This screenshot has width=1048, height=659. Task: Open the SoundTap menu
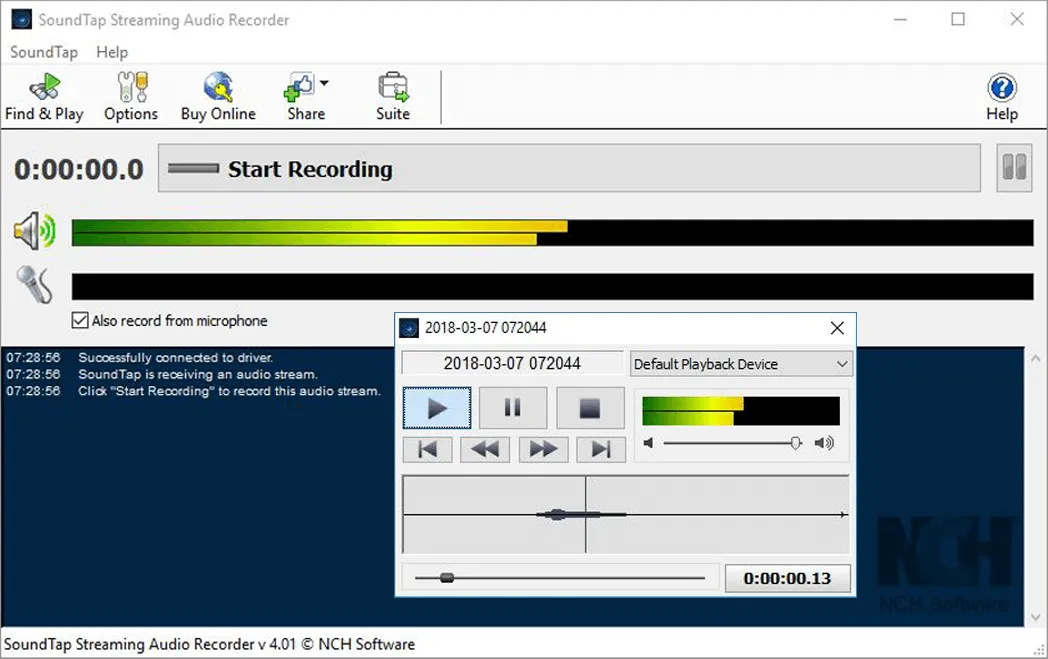point(44,52)
